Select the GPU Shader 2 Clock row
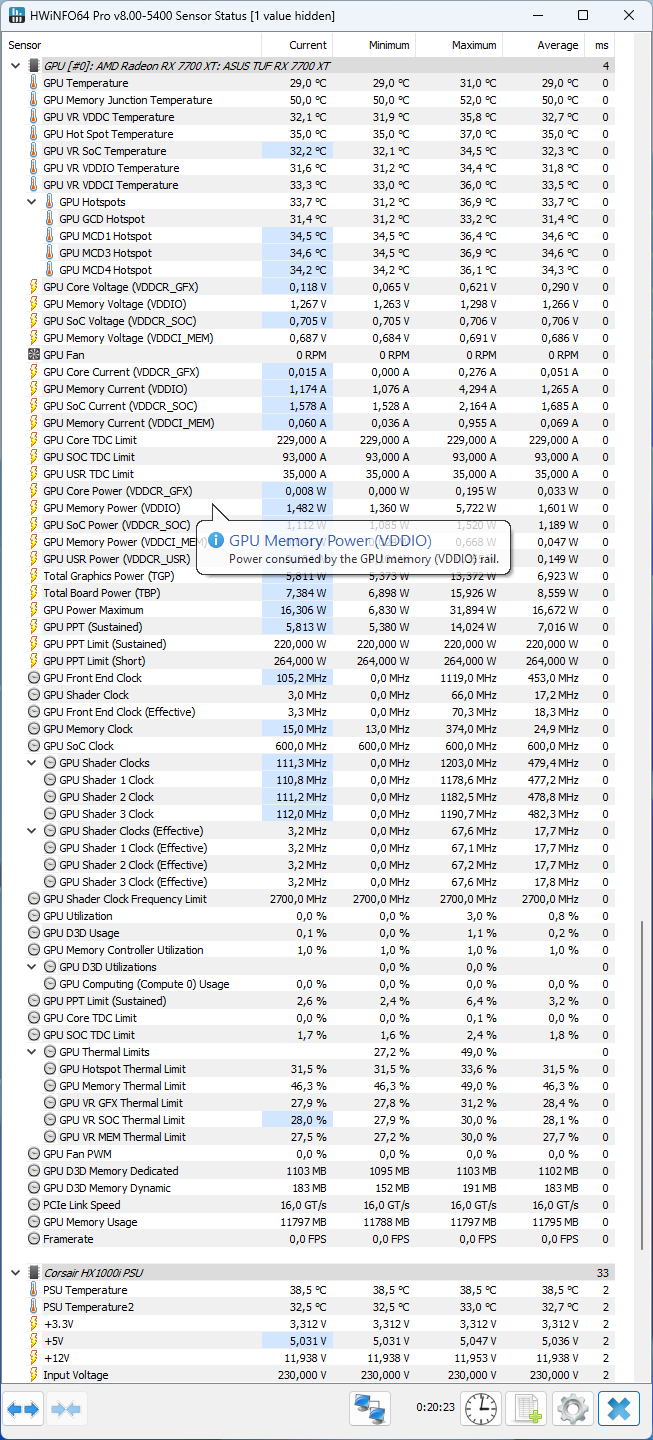 coord(310,797)
